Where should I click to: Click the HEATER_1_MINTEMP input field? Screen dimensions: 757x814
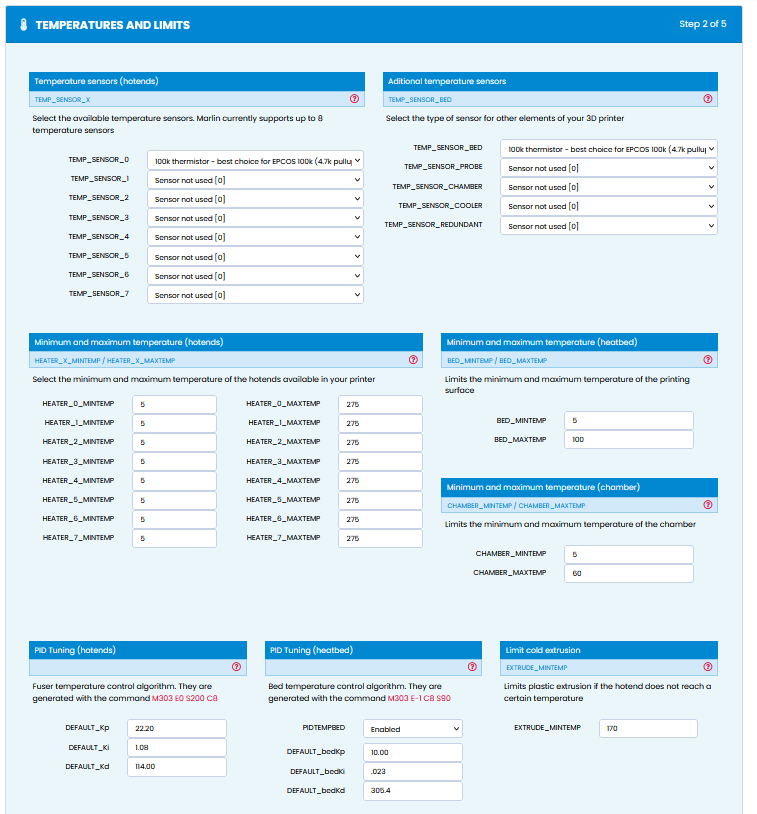[174, 423]
